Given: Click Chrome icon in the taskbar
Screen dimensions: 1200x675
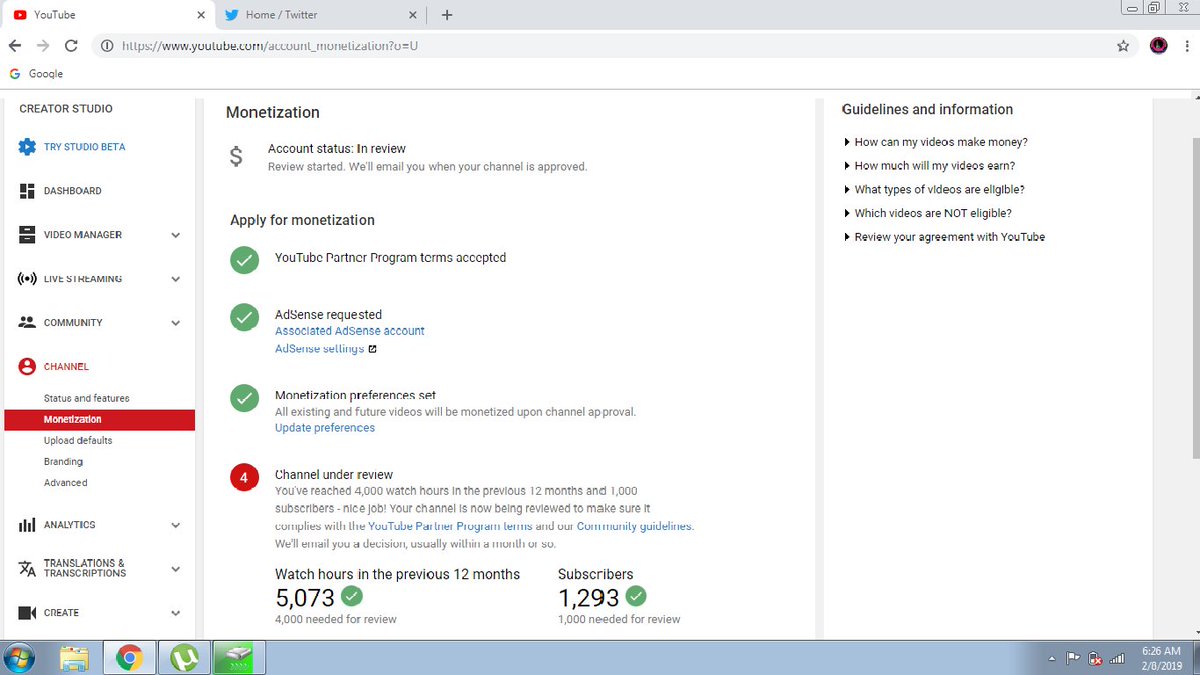Looking at the screenshot, I should coord(129,658).
